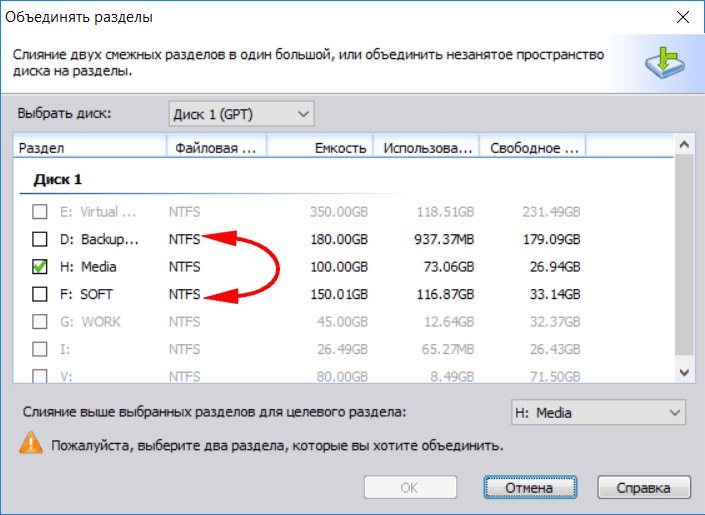Click the H: Media partition name
Image resolution: width=705 pixels, height=515 pixels.
pos(88,267)
